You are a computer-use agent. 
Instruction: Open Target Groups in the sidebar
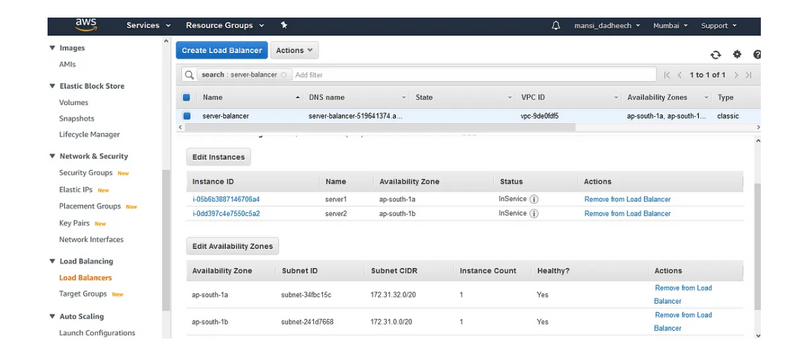83,294
